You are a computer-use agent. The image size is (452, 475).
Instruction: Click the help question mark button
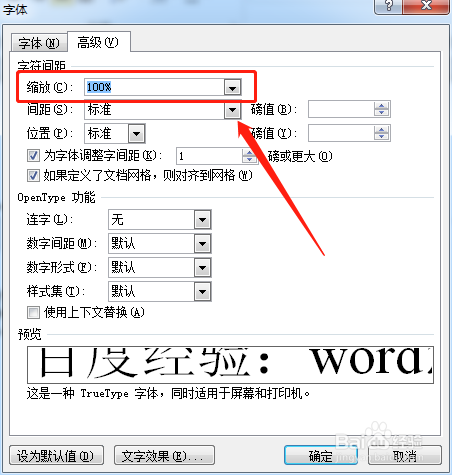point(388,6)
